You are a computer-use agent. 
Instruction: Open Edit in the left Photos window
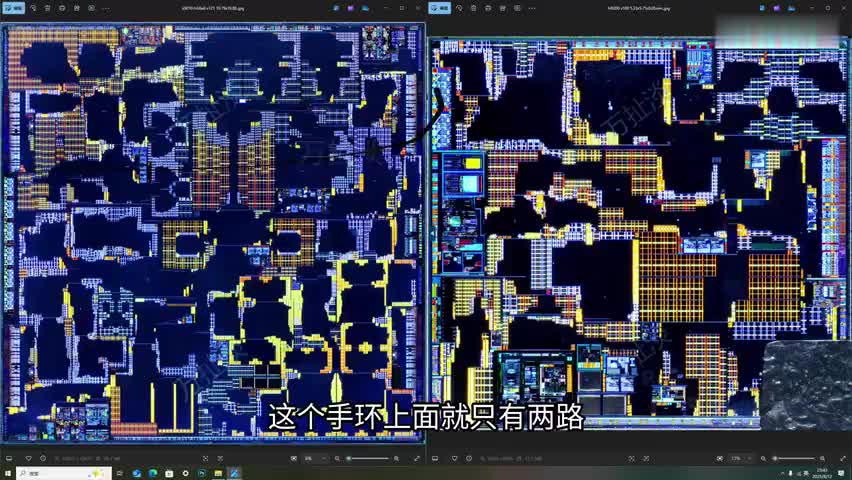click(x=13, y=8)
